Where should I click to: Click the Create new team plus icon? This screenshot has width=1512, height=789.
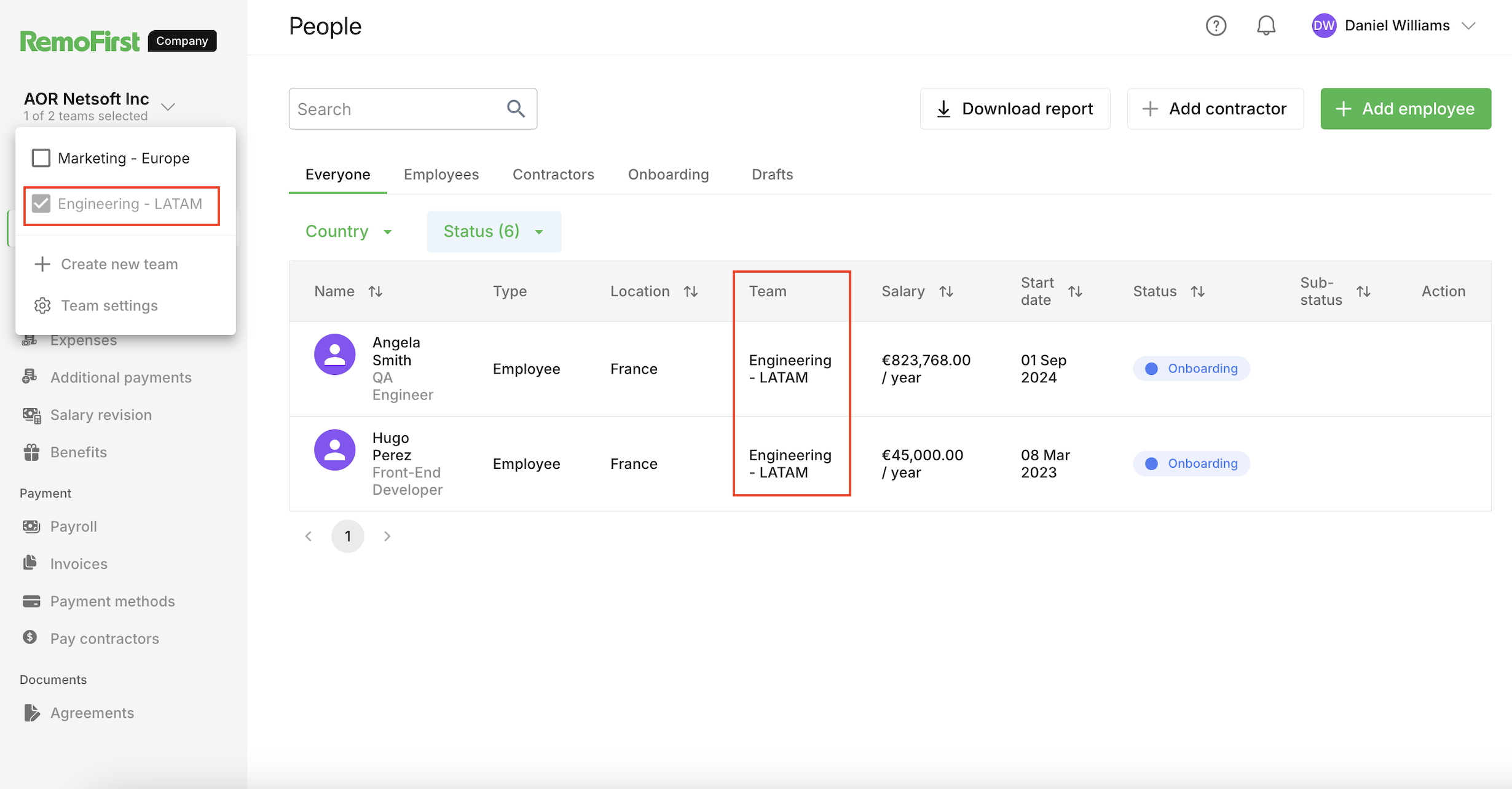tap(42, 264)
